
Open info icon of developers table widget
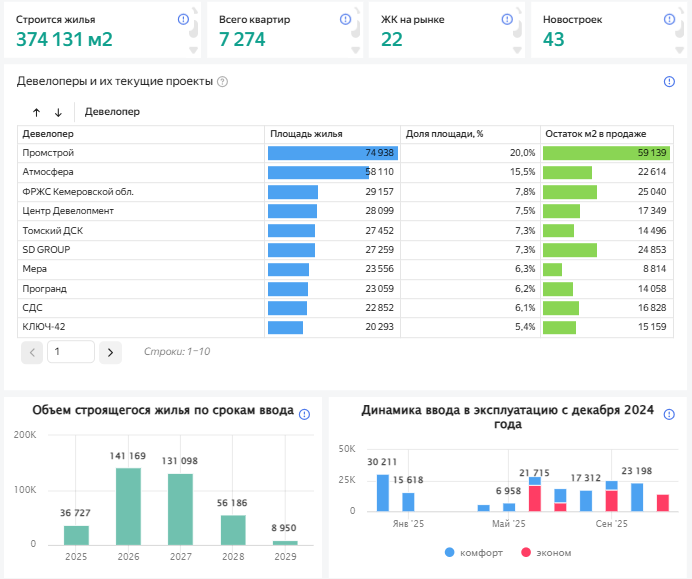tap(669, 82)
